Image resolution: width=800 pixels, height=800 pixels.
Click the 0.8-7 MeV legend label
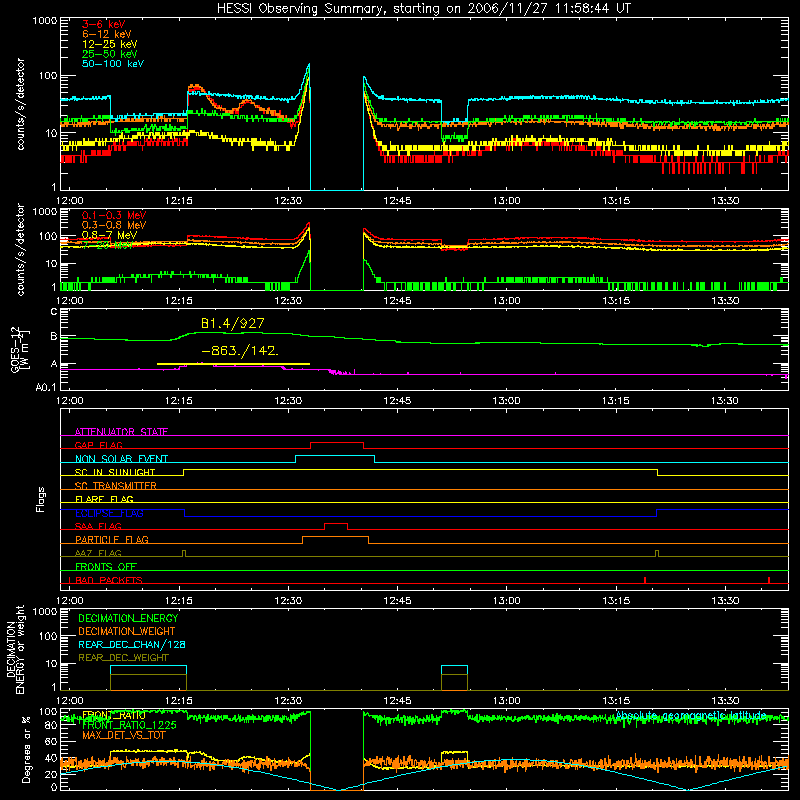tap(109, 235)
